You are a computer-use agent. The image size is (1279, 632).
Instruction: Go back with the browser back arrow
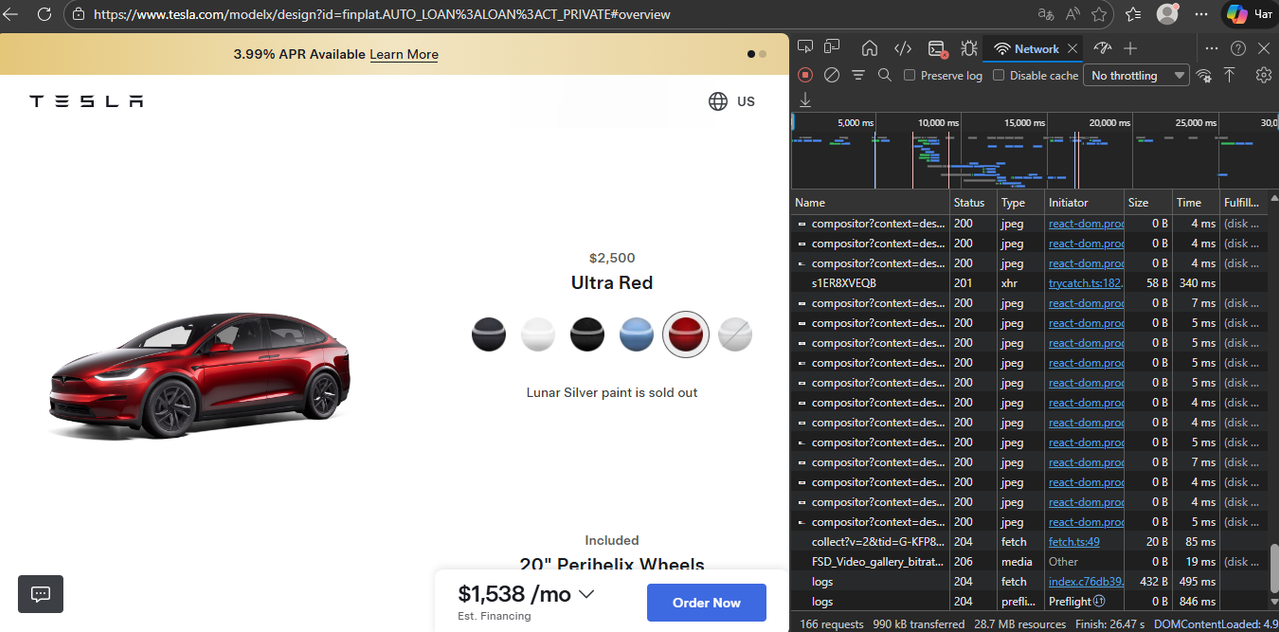pos(13,14)
